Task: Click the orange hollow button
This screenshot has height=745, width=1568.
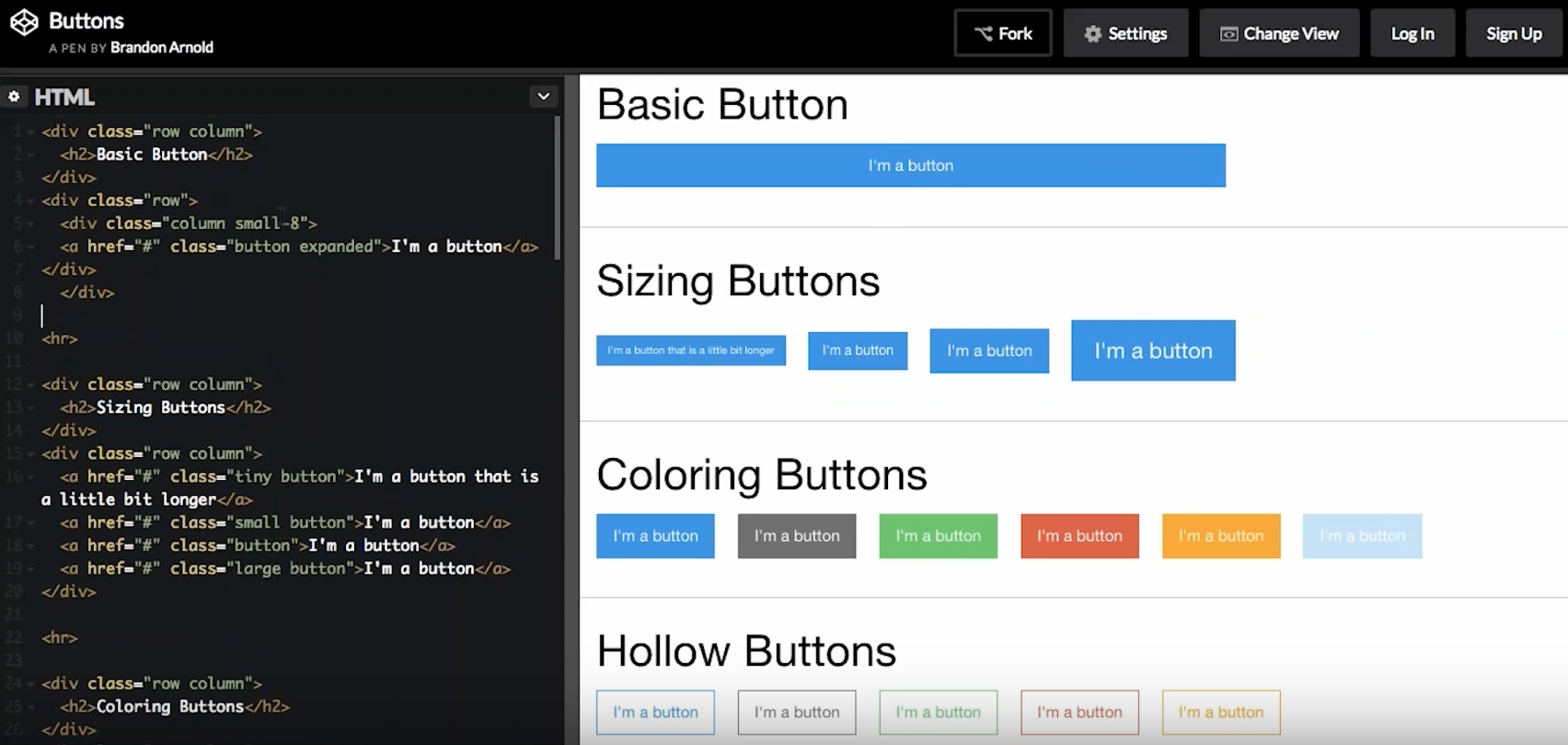Action: point(1220,713)
